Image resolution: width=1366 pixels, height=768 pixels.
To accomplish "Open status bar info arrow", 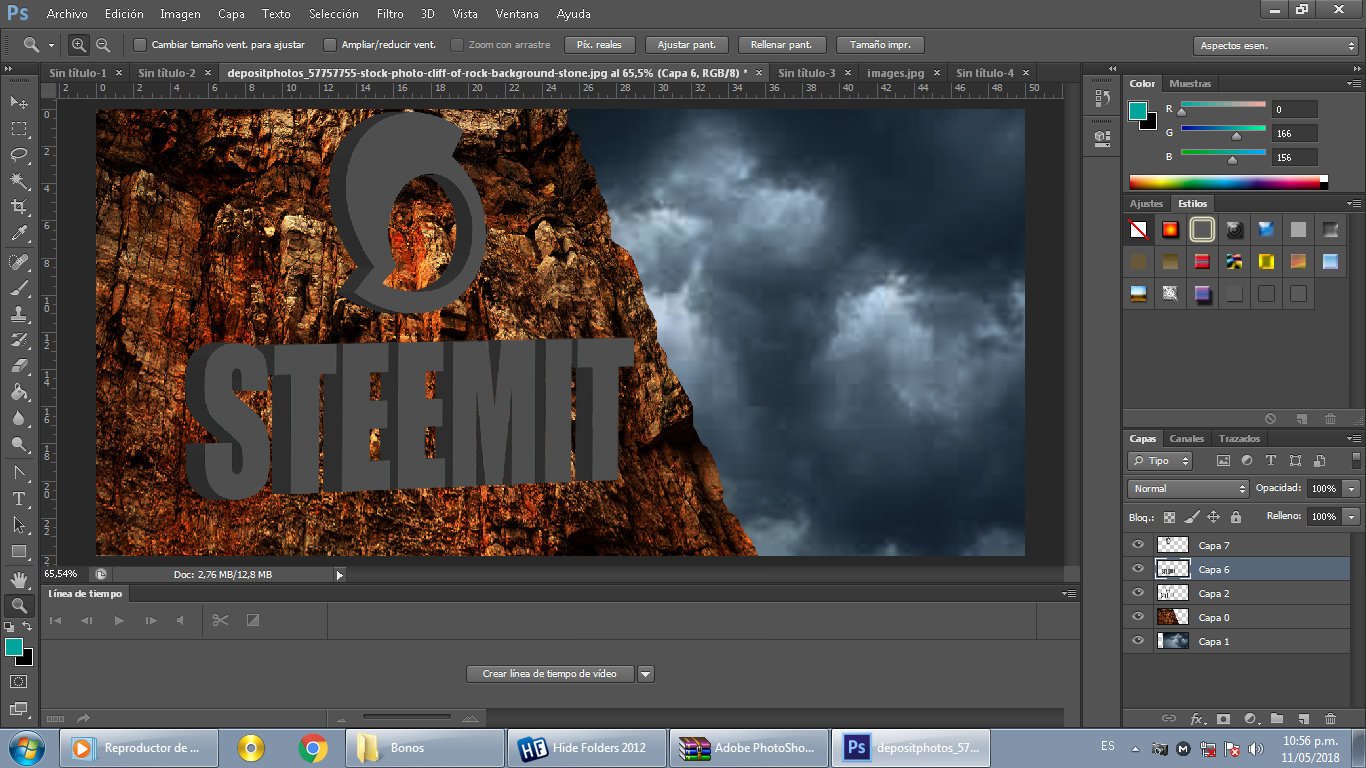I will pos(340,575).
